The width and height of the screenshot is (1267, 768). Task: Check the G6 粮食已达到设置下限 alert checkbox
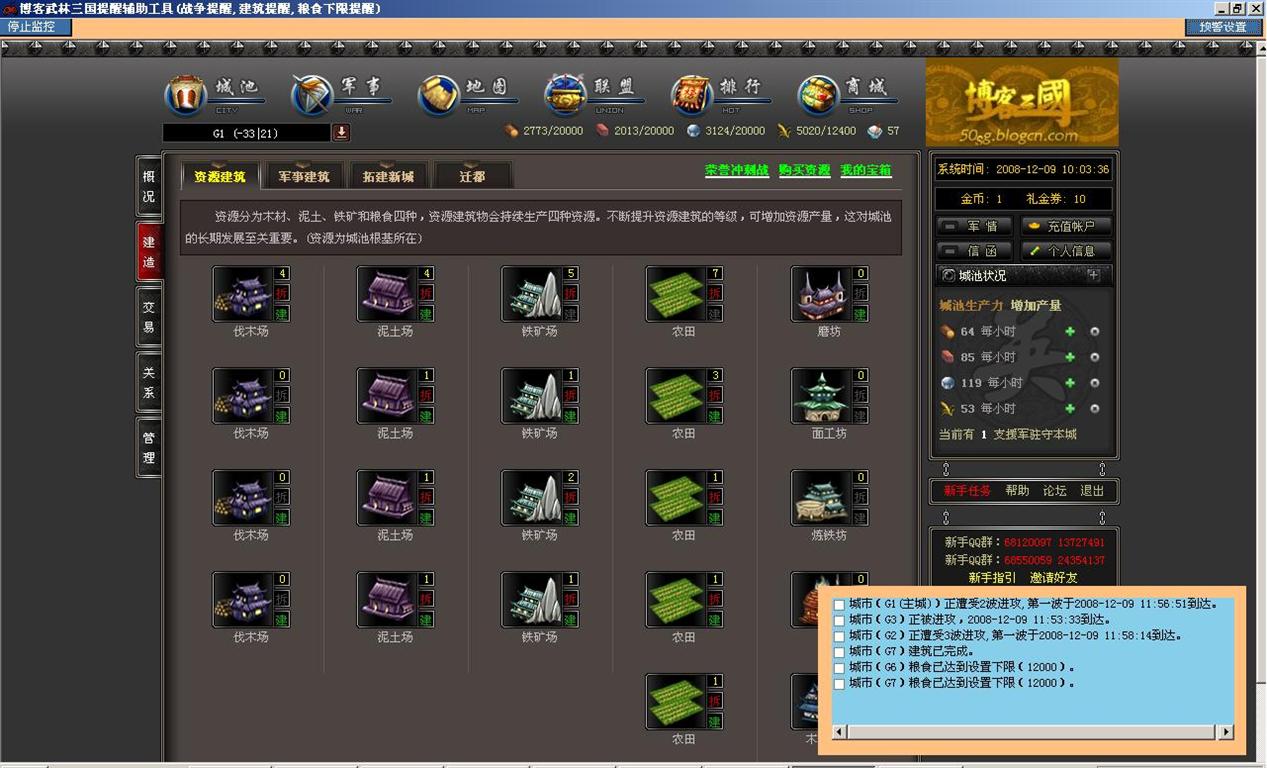839,668
